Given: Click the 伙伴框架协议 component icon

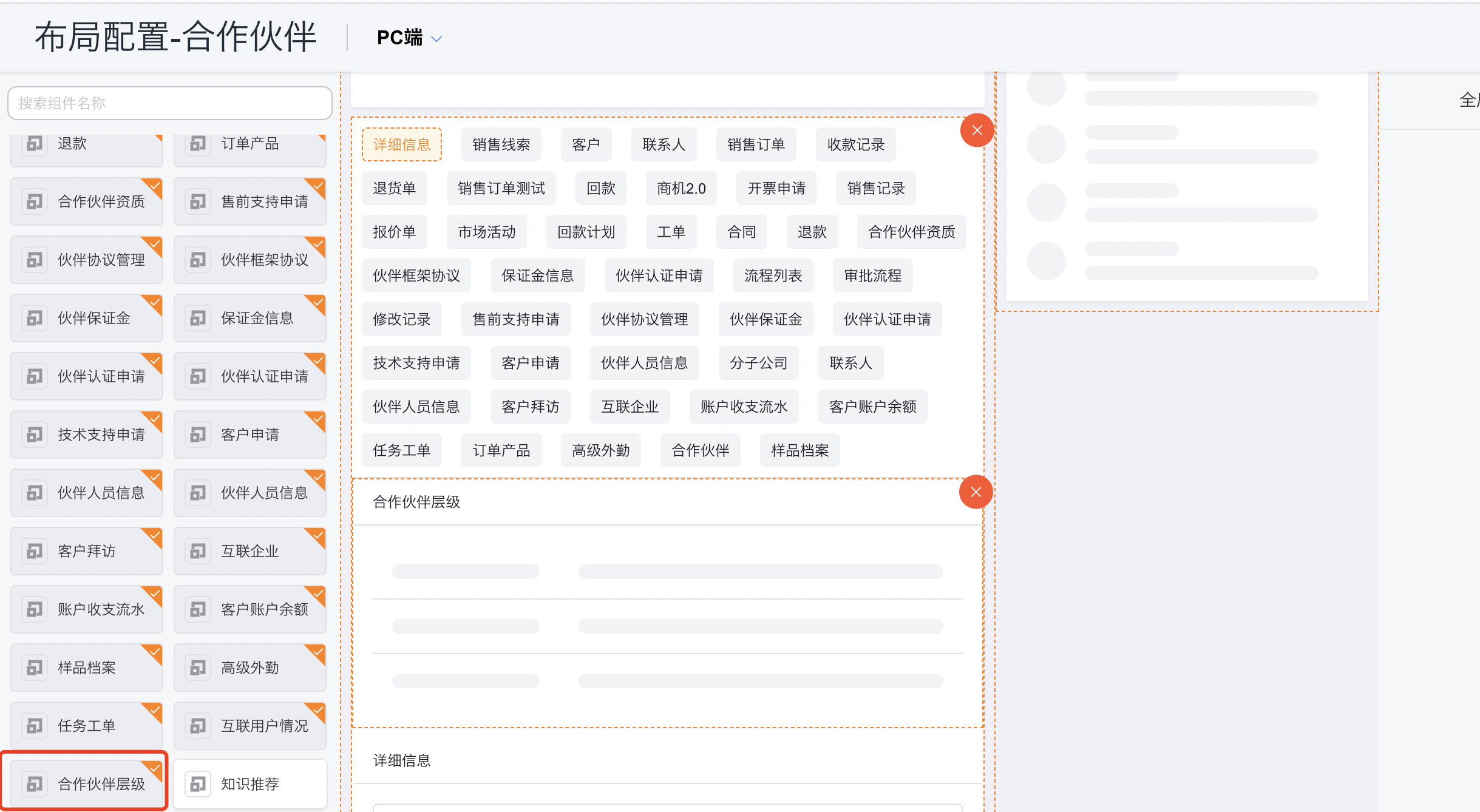Looking at the screenshot, I should [198, 260].
